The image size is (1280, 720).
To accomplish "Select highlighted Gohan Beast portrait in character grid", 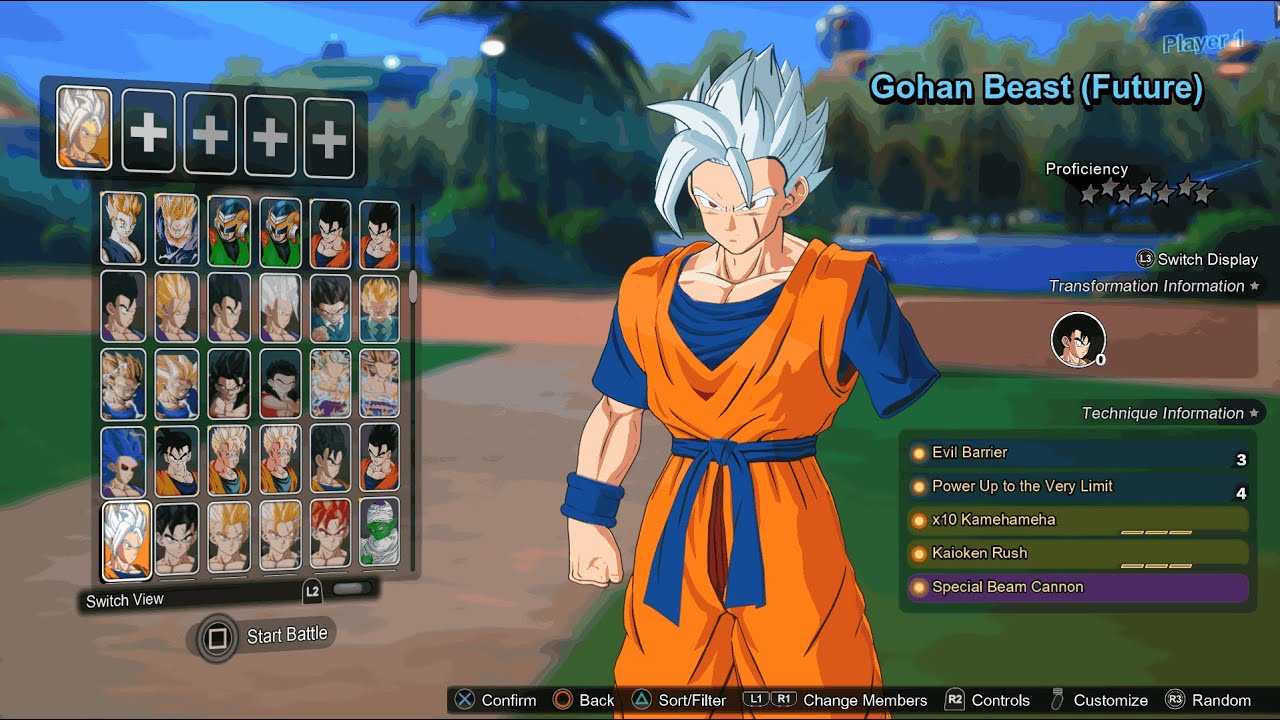I will (x=126, y=541).
